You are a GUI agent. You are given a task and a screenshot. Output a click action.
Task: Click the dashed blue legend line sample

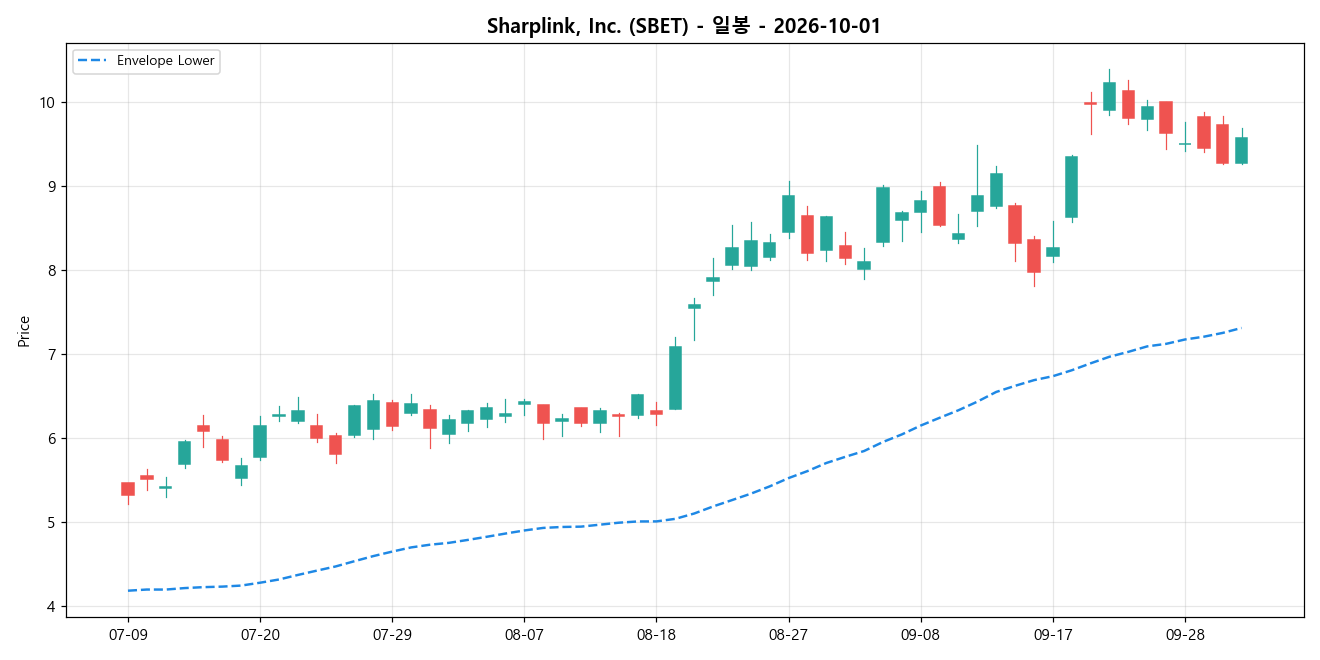pyautogui.click(x=93, y=61)
